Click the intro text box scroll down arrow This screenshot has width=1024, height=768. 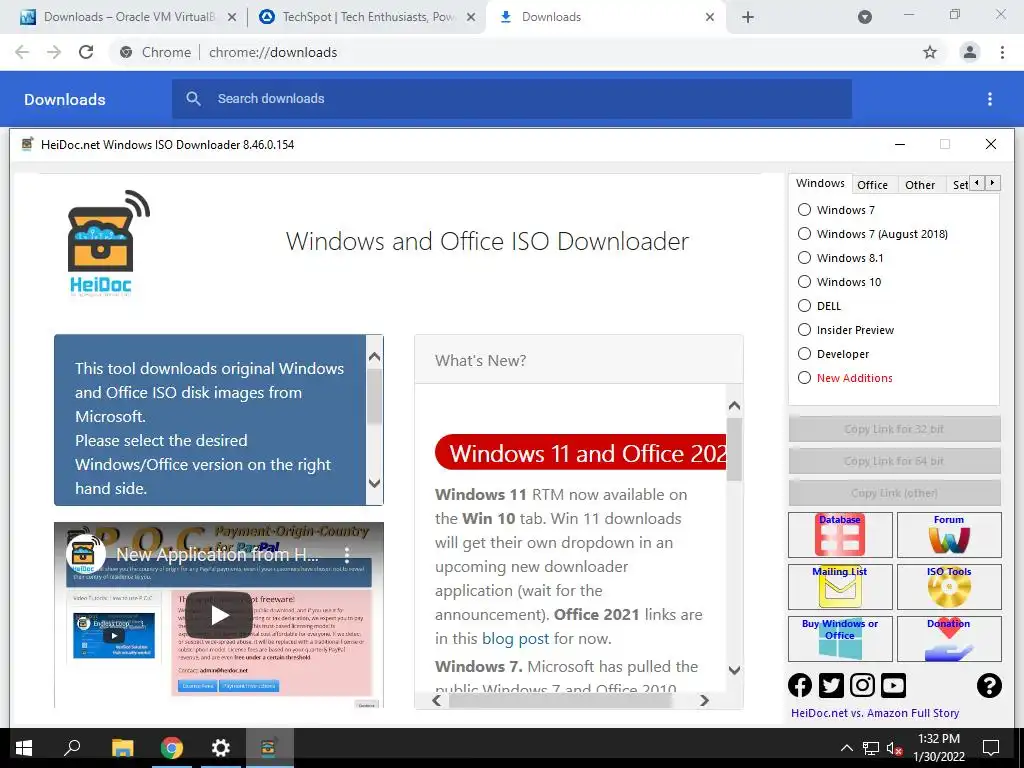(374, 483)
